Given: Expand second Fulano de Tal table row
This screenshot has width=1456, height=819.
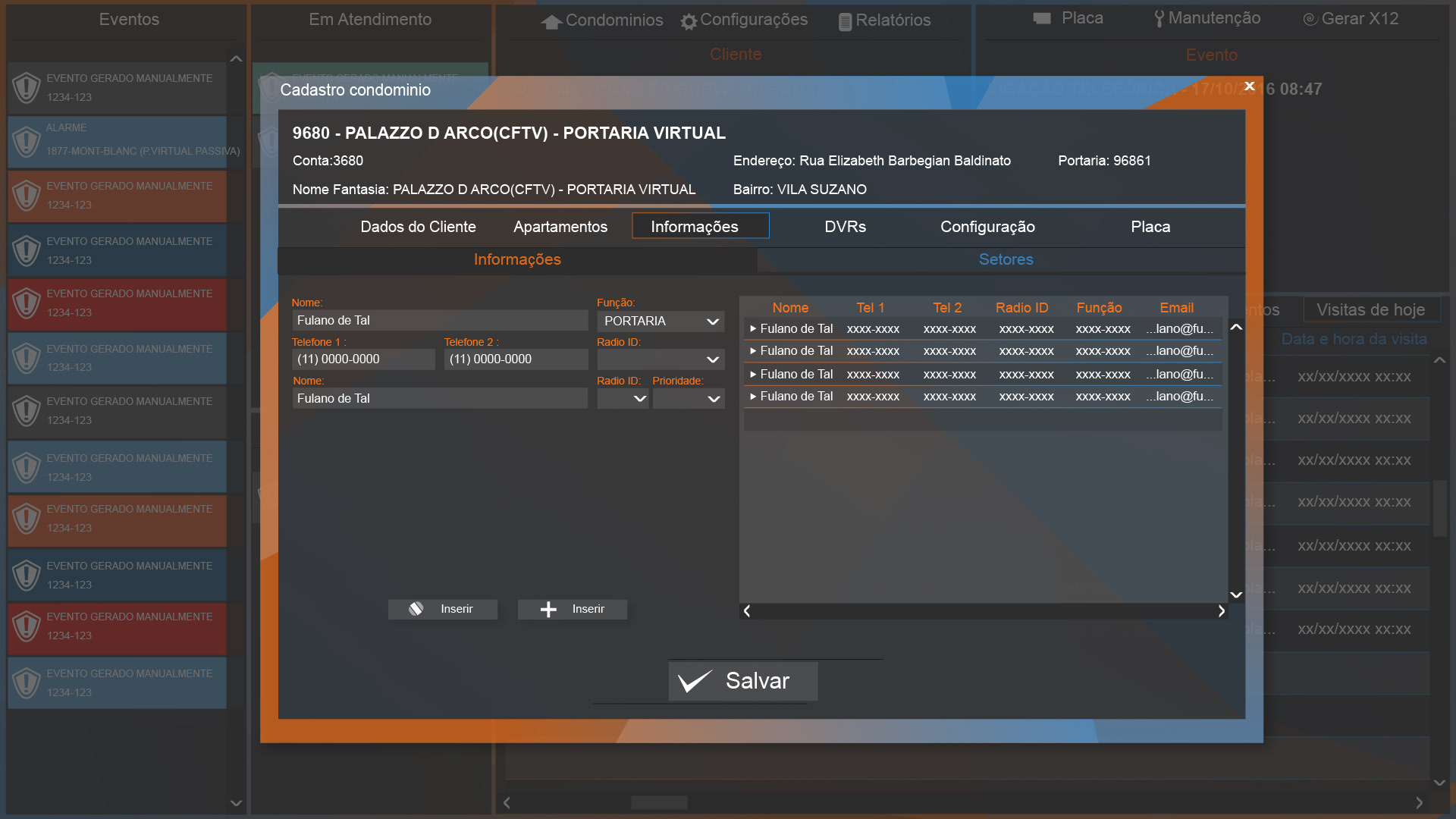Looking at the screenshot, I should [753, 351].
